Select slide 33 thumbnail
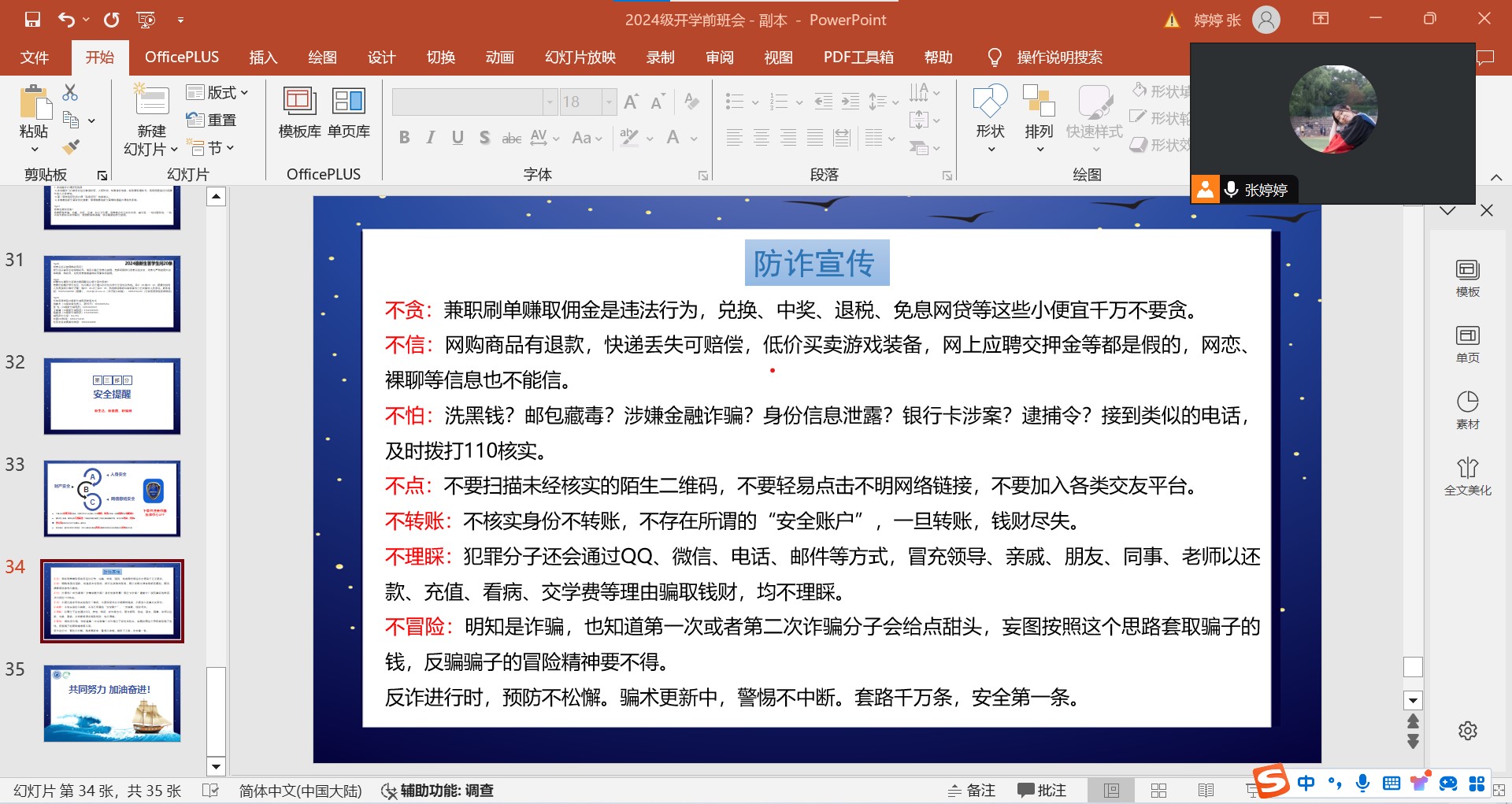The width and height of the screenshot is (1512, 804). coord(112,498)
